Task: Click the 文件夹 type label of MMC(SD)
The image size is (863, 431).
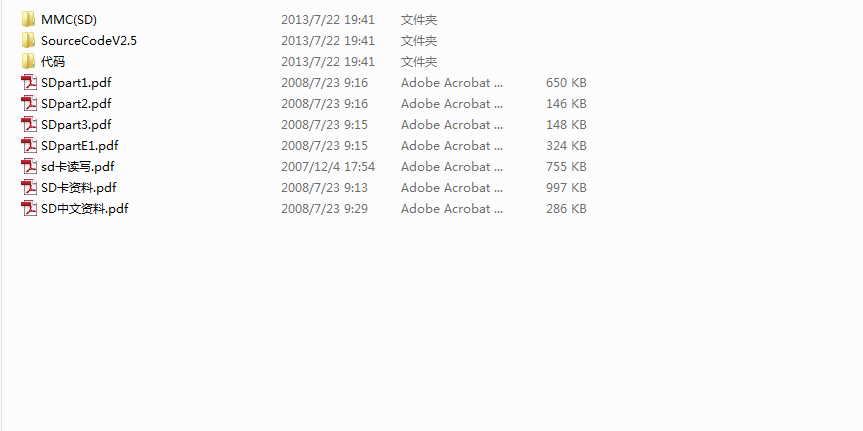Action: 419,20
